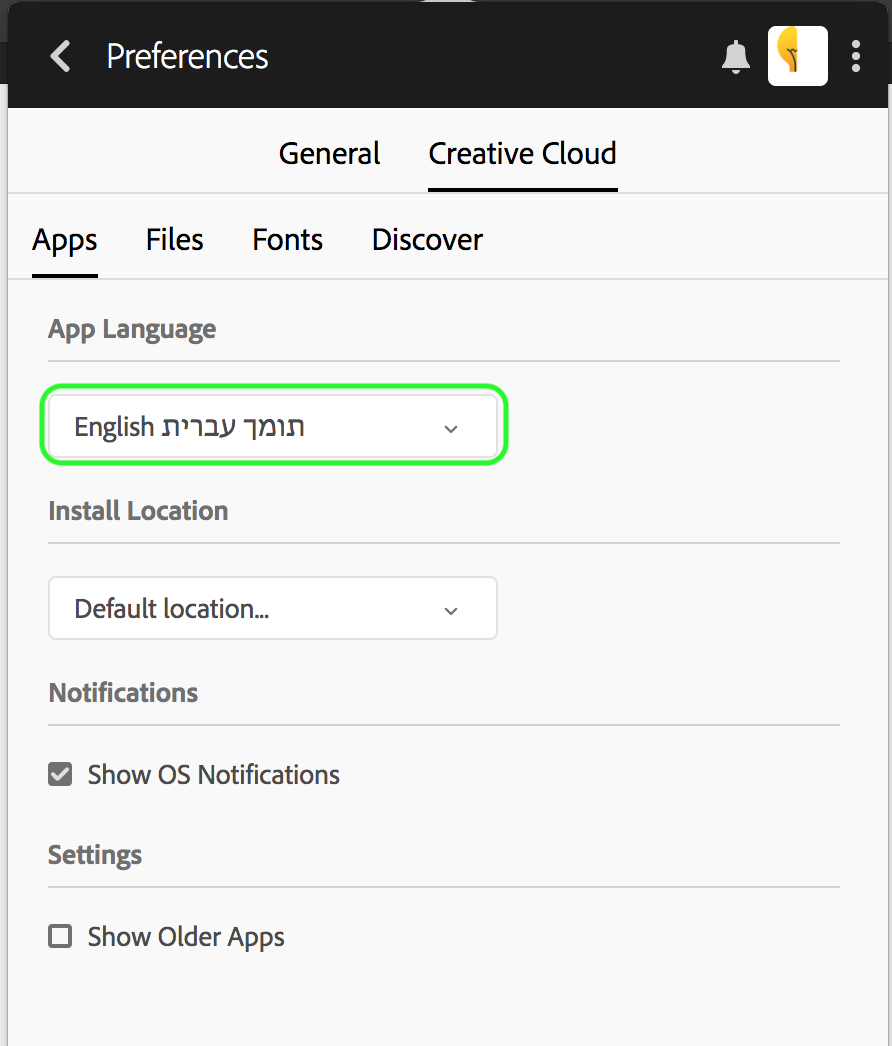Click the Show Older Apps label text
The width and height of the screenshot is (892, 1046).
click(186, 937)
